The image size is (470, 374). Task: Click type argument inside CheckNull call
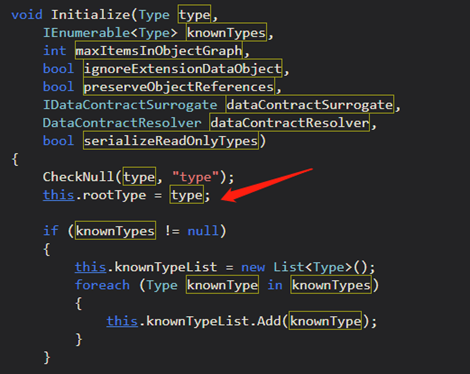pyautogui.click(x=139, y=176)
